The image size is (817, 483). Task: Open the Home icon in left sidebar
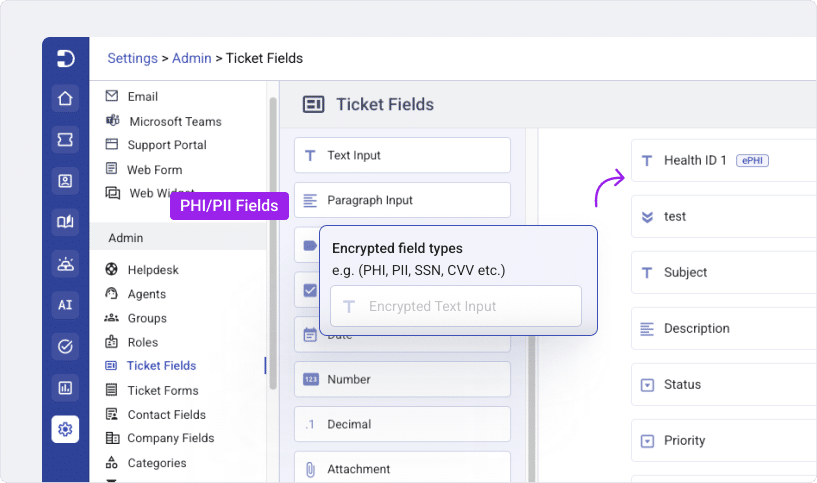65,98
